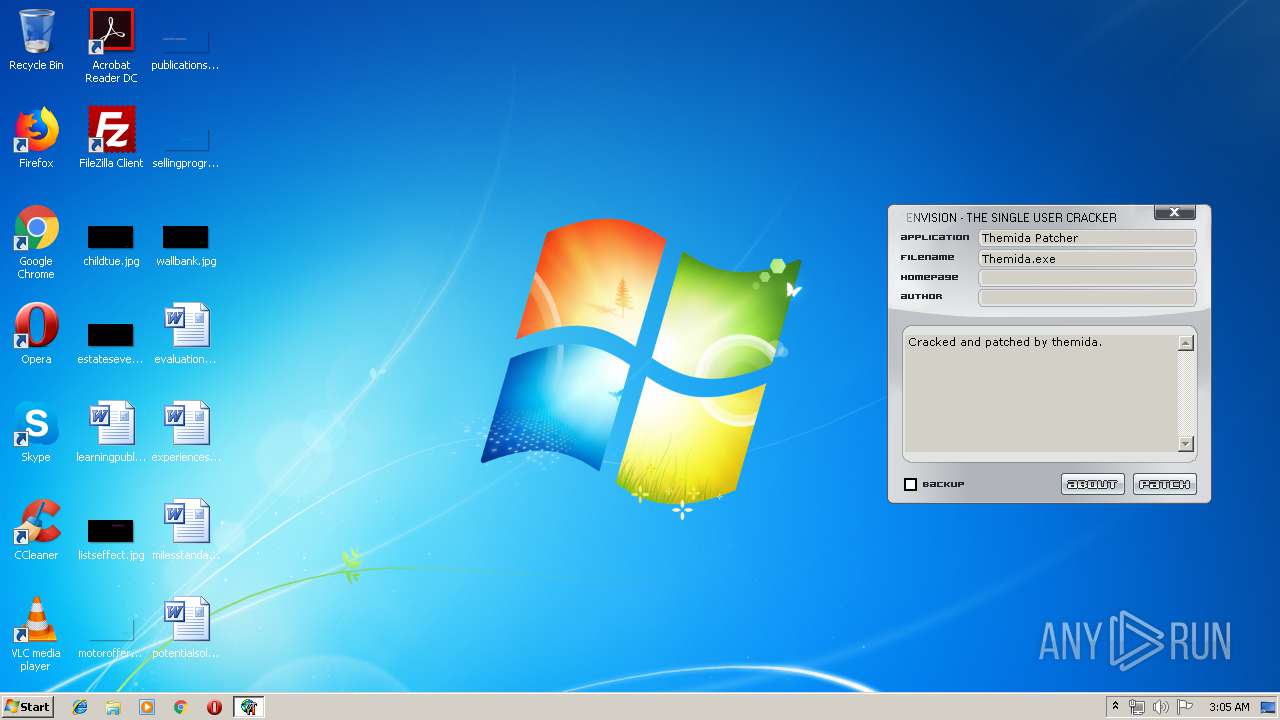Click the Patch button
This screenshot has height=720, width=1280.
1164,484
